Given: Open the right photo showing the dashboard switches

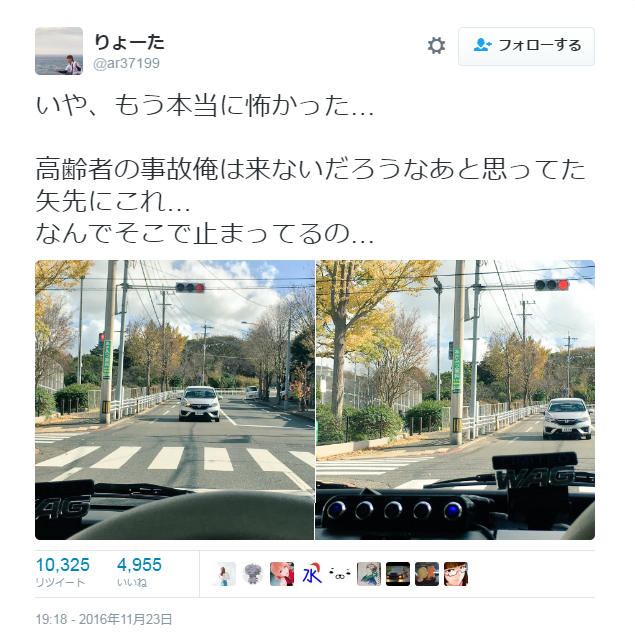Looking at the screenshot, I should (455, 400).
